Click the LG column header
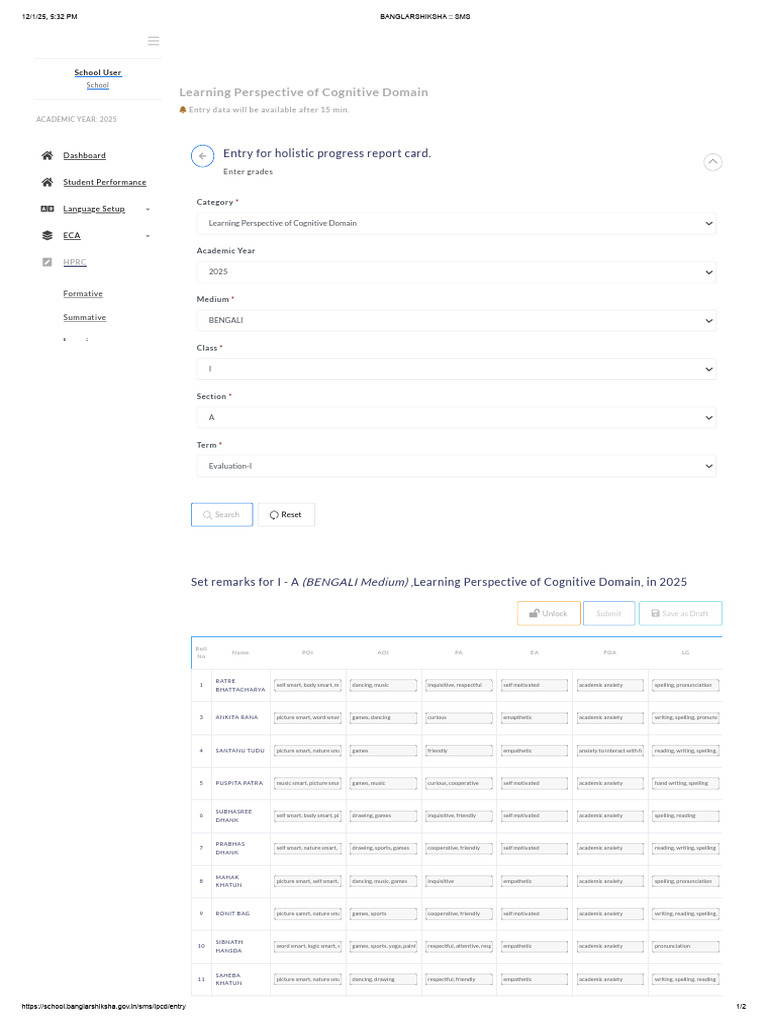This screenshot has width=768, height=1024. coord(686,653)
